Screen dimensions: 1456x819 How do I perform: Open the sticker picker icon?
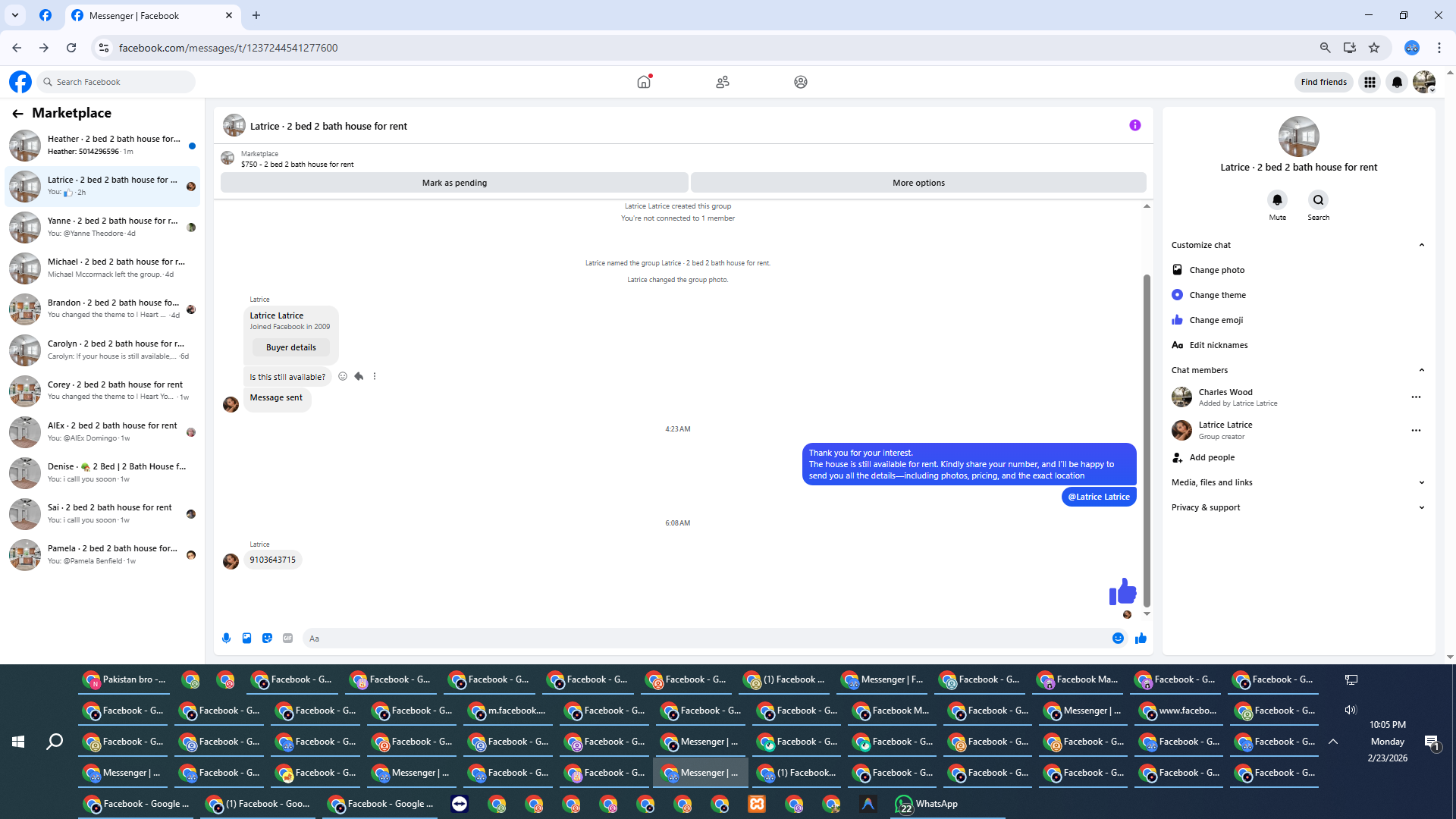click(267, 639)
